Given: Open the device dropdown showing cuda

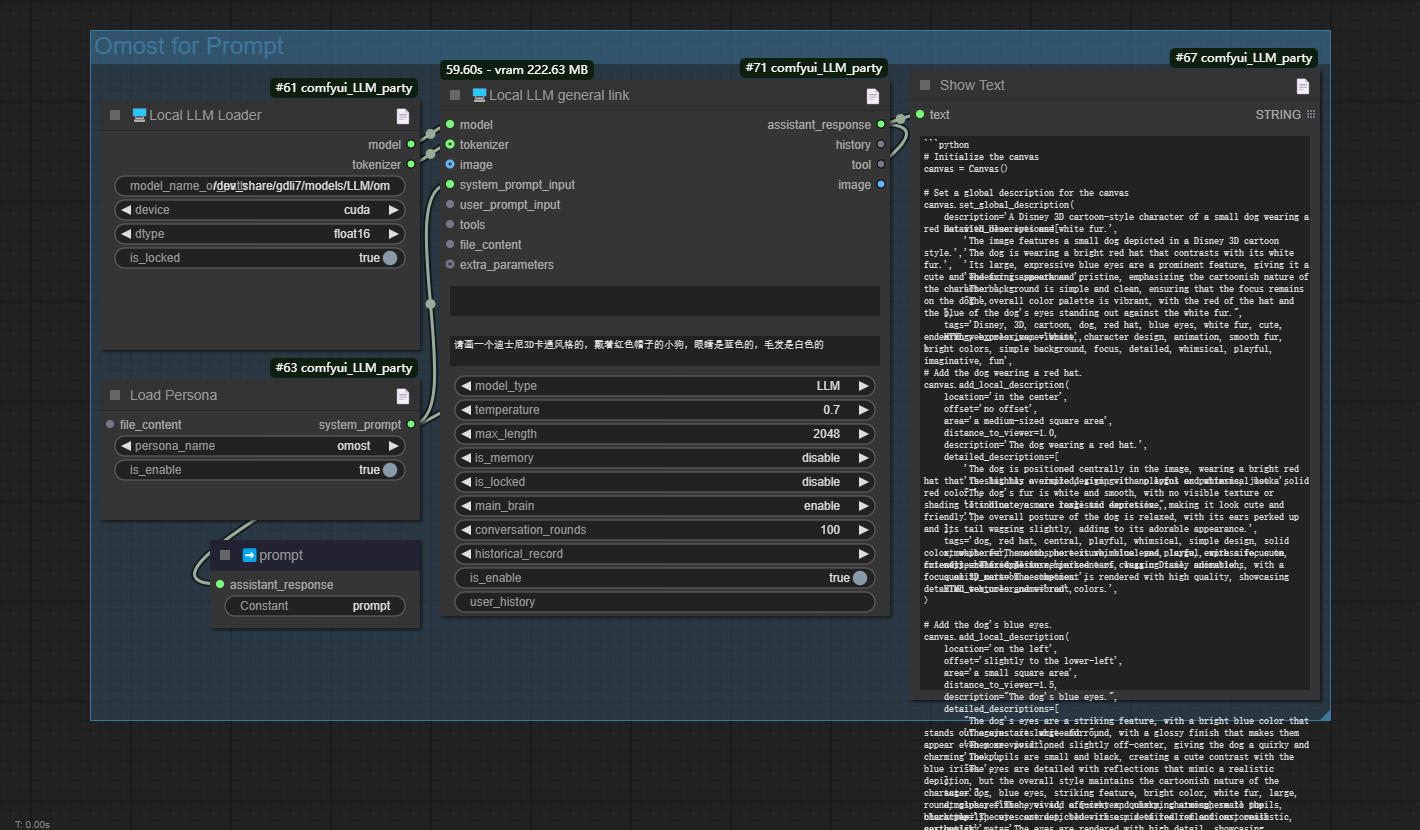Looking at the screenshot, I should pos(259,209).
